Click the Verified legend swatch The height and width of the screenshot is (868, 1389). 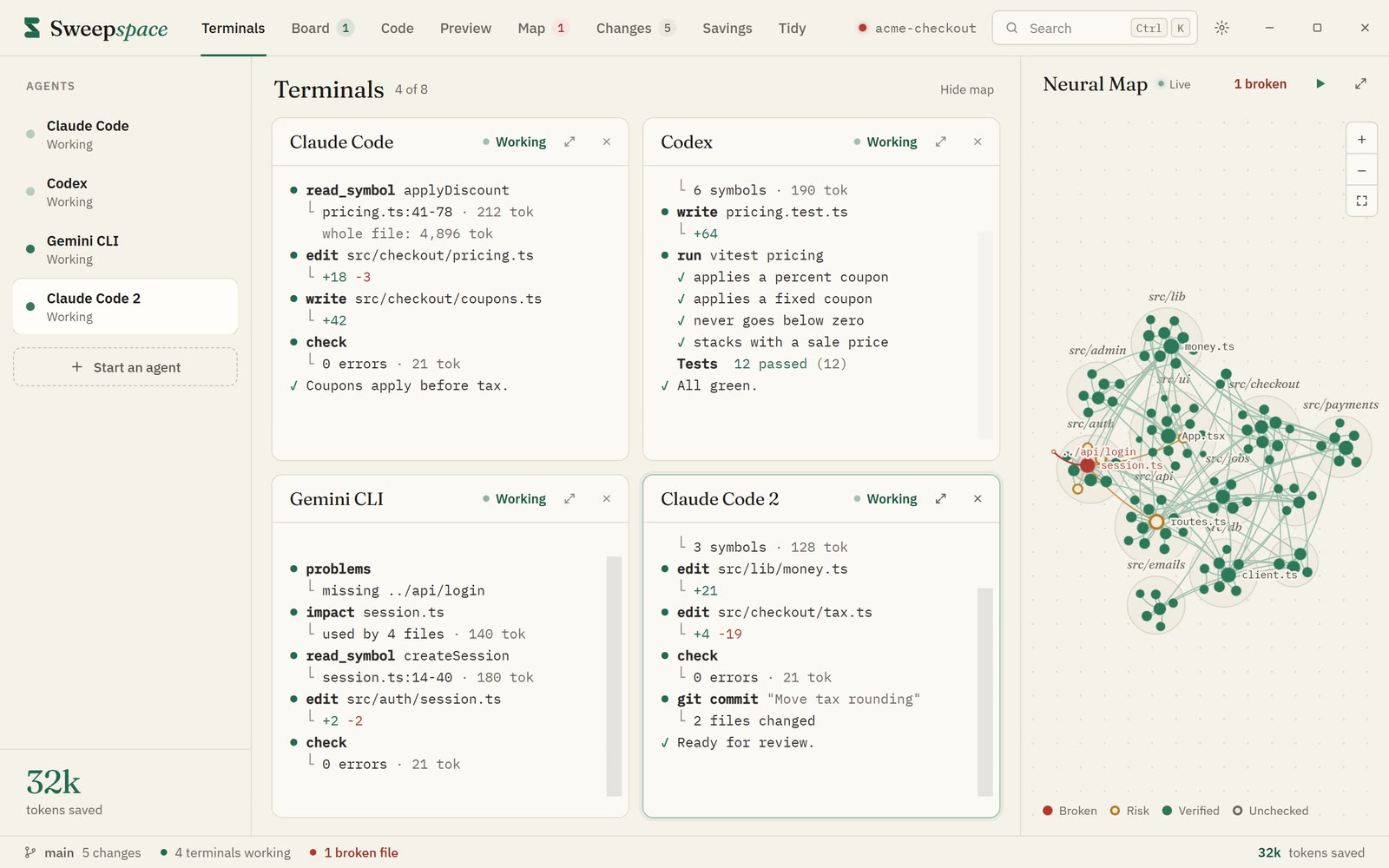pos(1167,811)
